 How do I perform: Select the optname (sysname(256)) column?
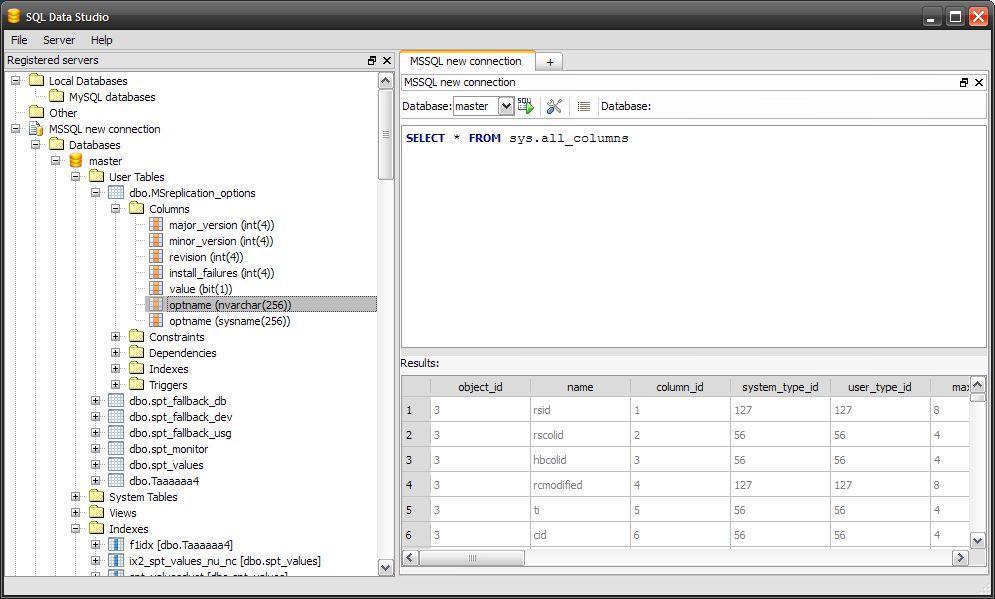229,321
